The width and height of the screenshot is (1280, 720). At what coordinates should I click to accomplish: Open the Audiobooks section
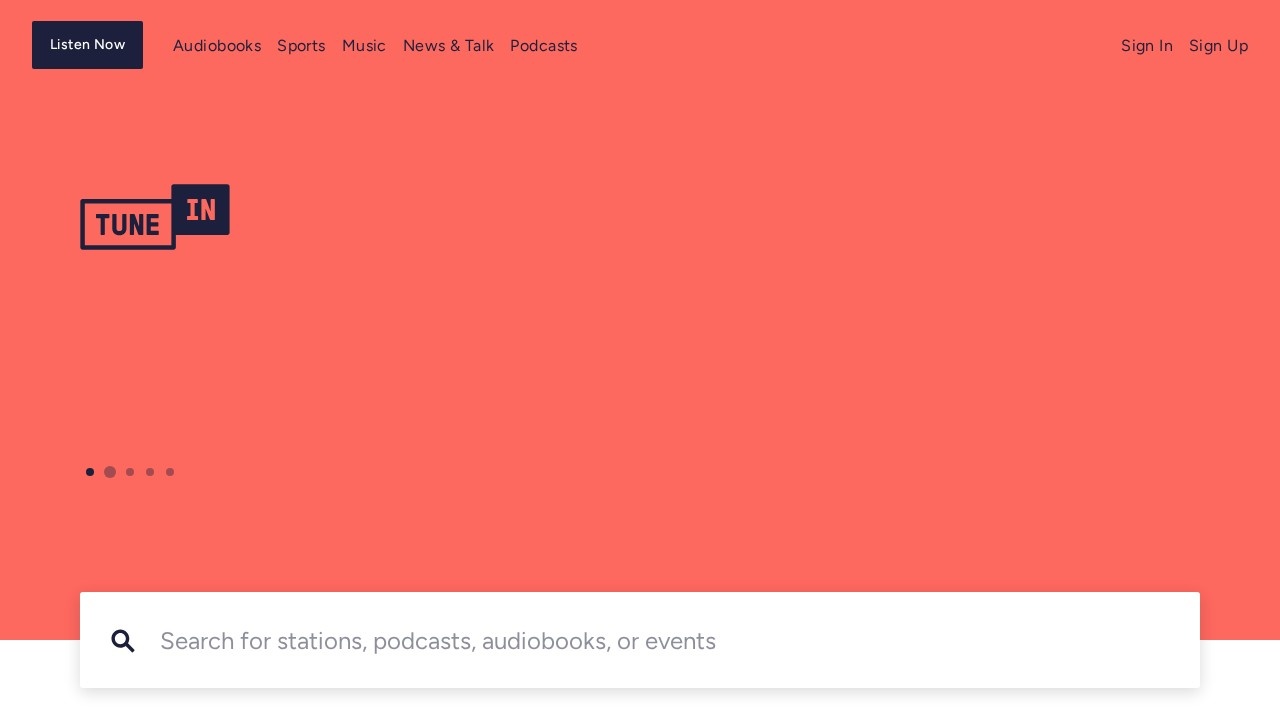point(217,45)
